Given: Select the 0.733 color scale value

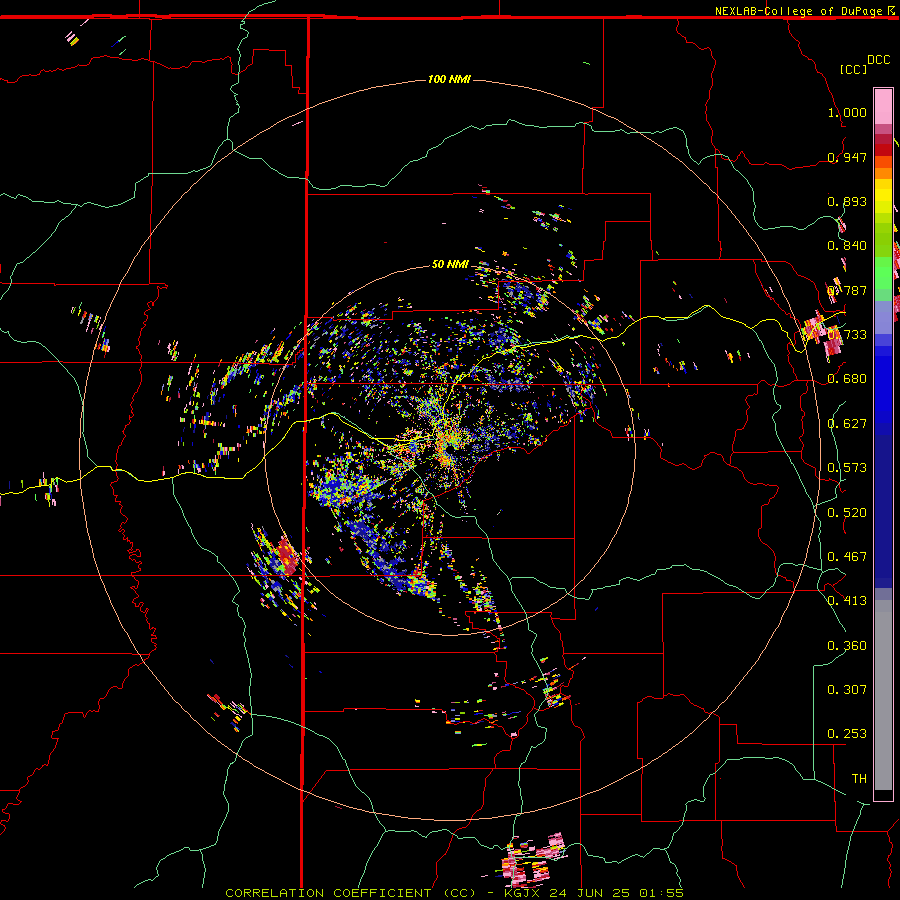Looking at the screenshot, I should pos(847,335).
